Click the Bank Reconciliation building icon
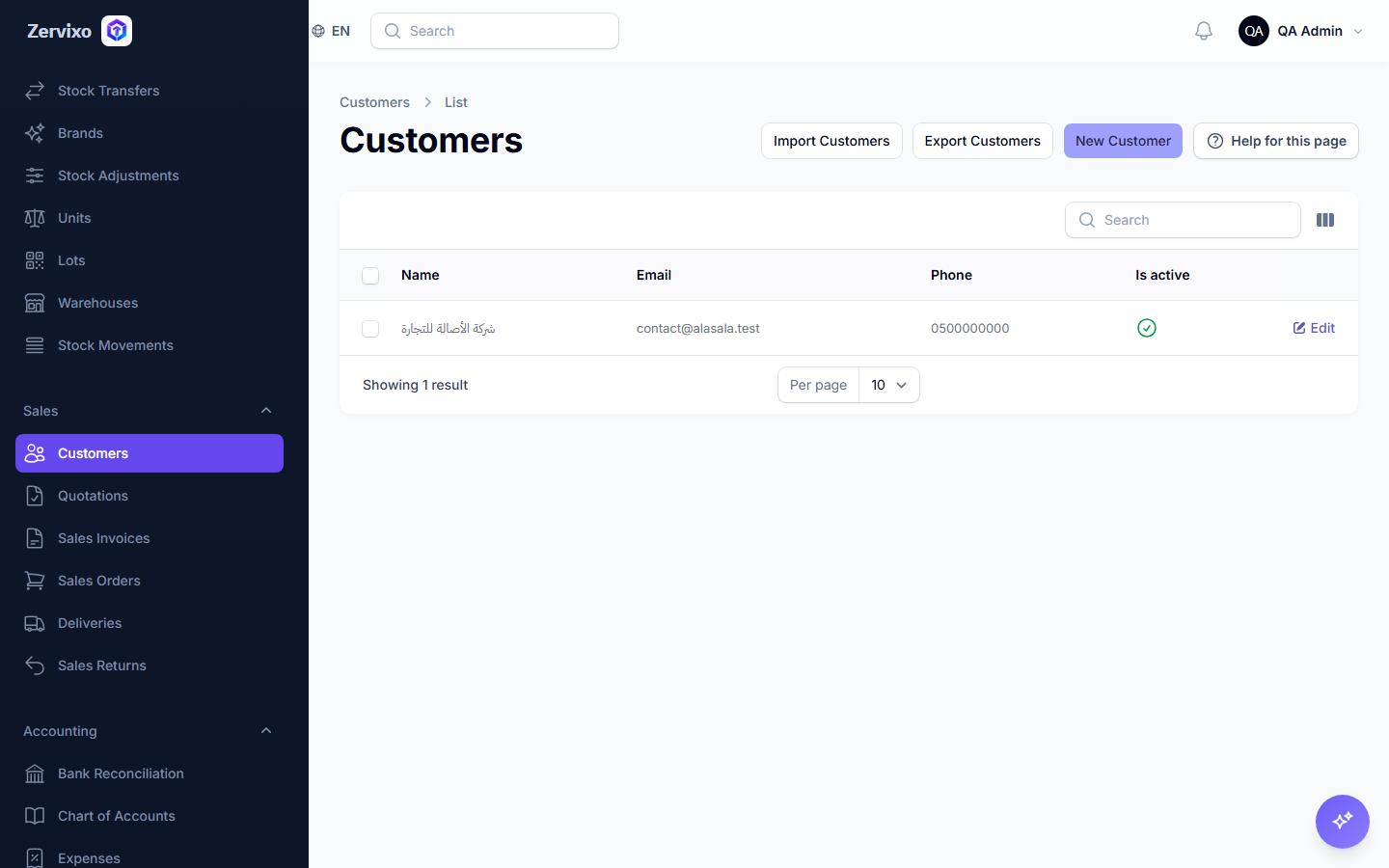Screen dimensions: 1389x868 [x=35, y=773]
